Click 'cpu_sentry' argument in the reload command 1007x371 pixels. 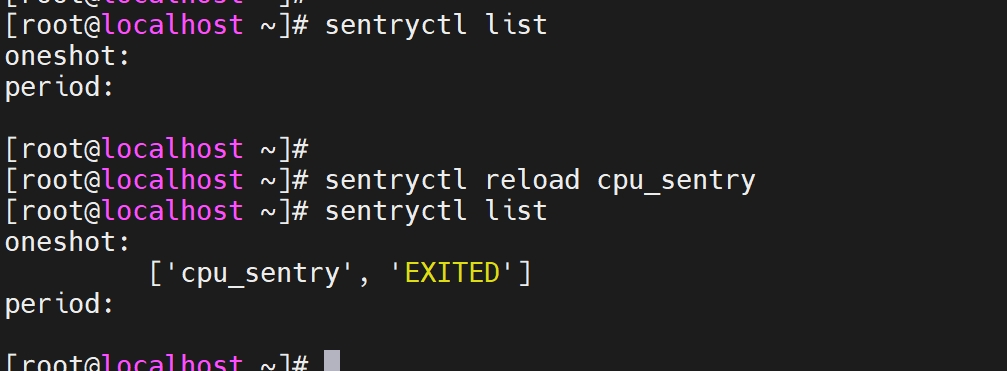(676, 182)
